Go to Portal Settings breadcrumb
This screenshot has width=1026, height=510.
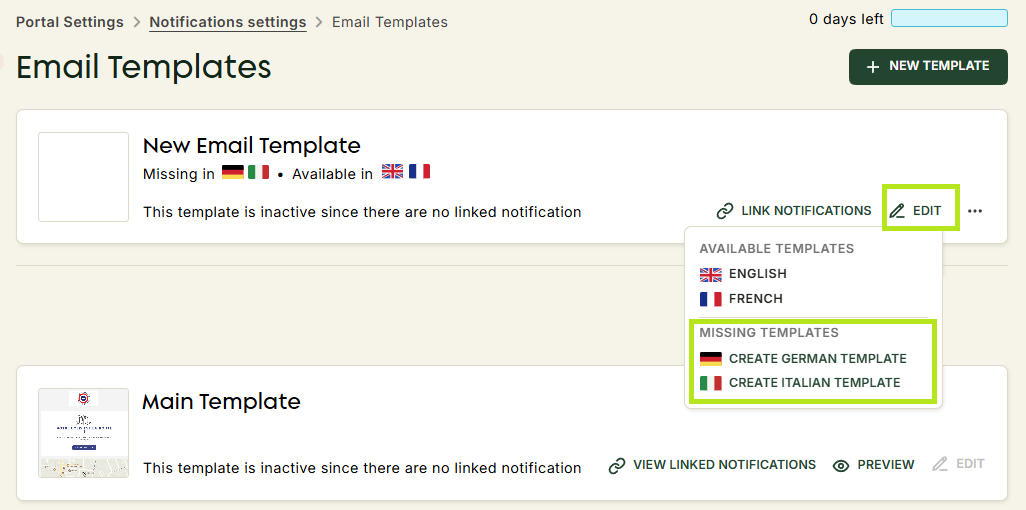tap(69, 22)
